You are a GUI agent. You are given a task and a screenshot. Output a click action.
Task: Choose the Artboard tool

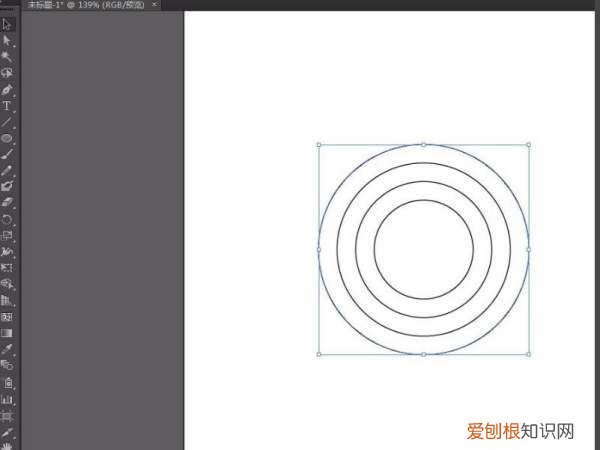[x=7, y=414]
